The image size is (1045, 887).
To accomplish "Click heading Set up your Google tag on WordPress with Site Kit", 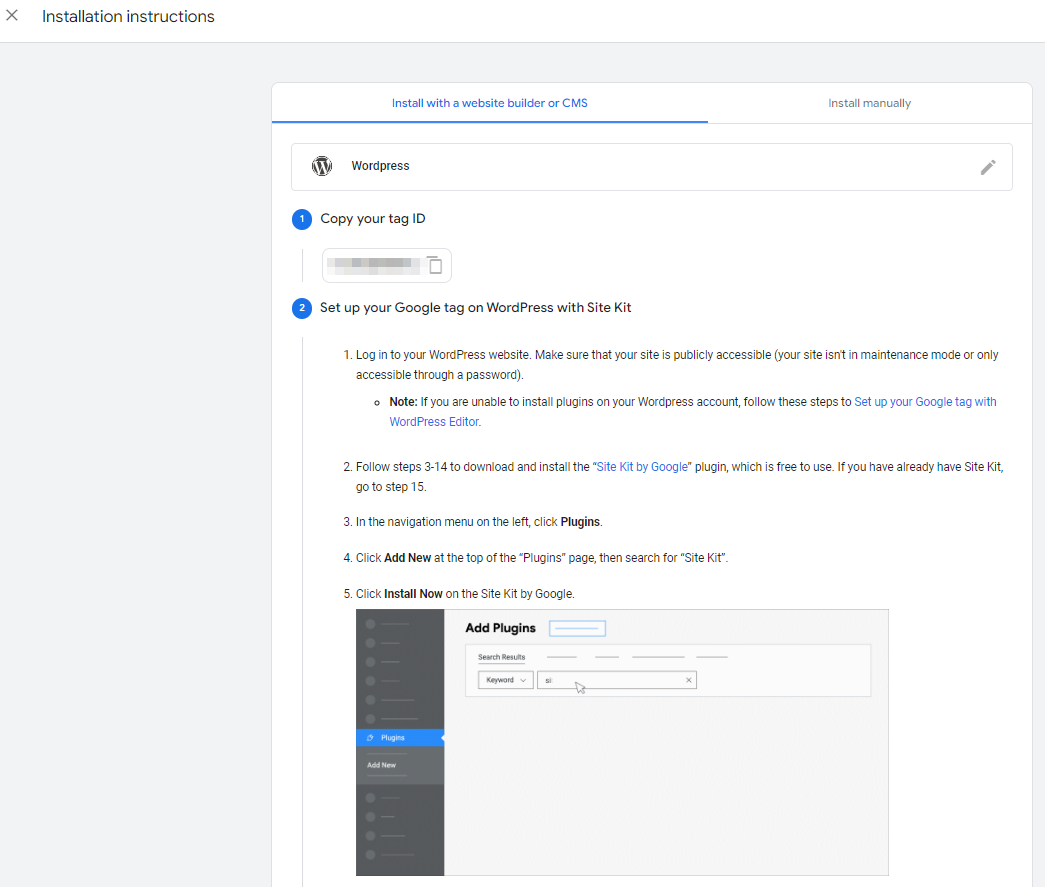I will coord(475,308).
